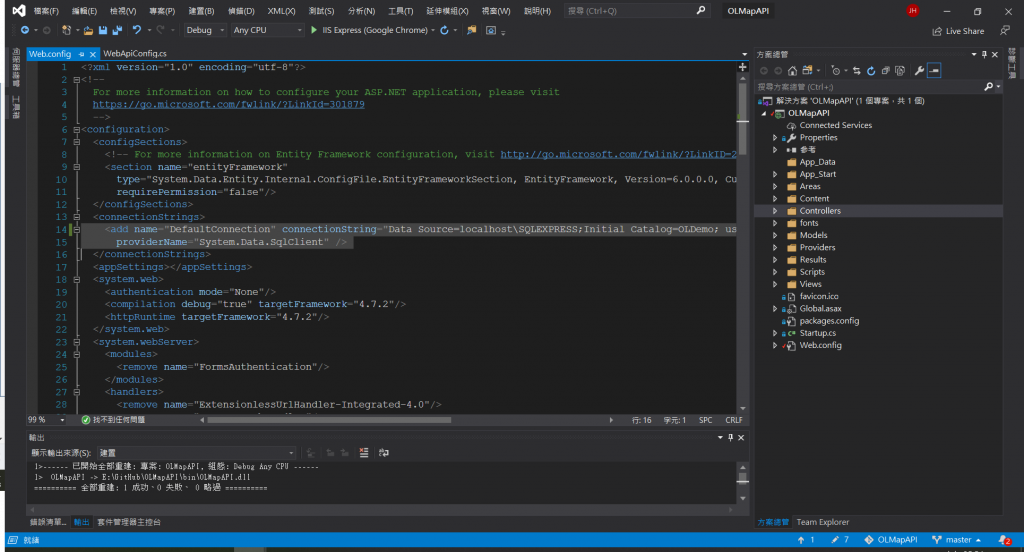Open Properties wrench icon in Solution Explorer
Viewport: 1024px width, 552px height.
click(x=917, y=71)
